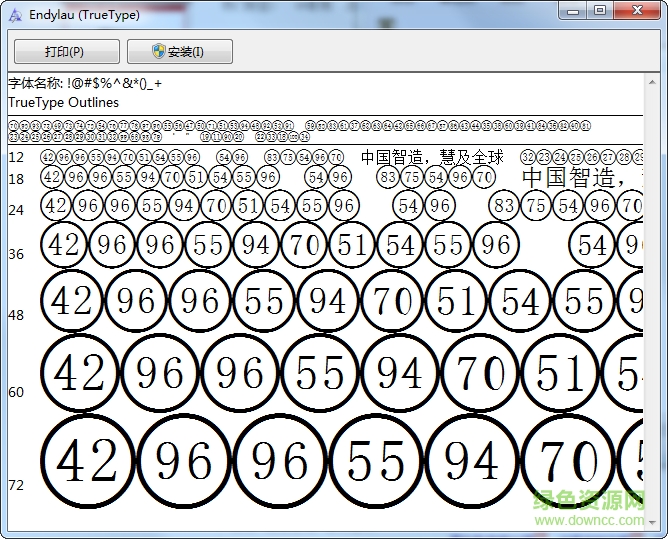668x539 pixels.
Task: Click the circled 70 glyph in the 72pt row
Action: tap(566, 462)
